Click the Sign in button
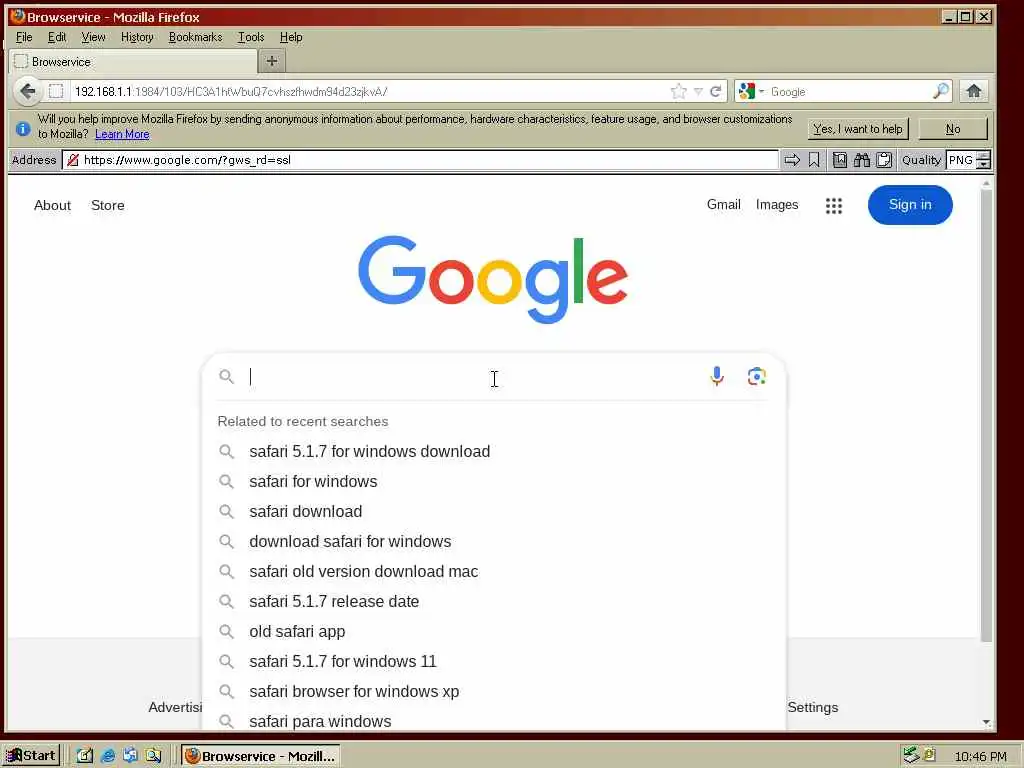 pyautogui.click(x=910, y=204)
